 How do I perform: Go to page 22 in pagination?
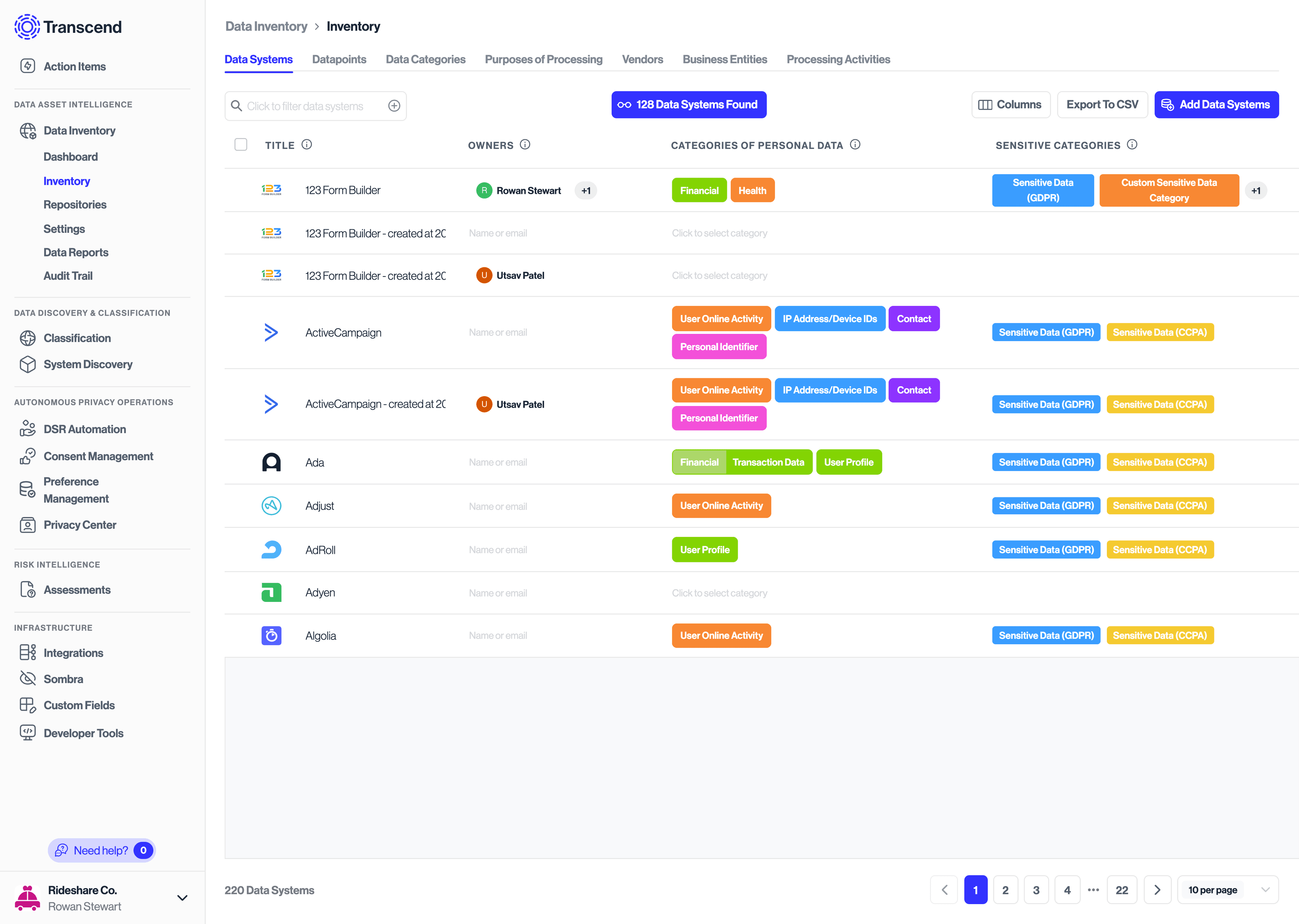point(1121,890)
